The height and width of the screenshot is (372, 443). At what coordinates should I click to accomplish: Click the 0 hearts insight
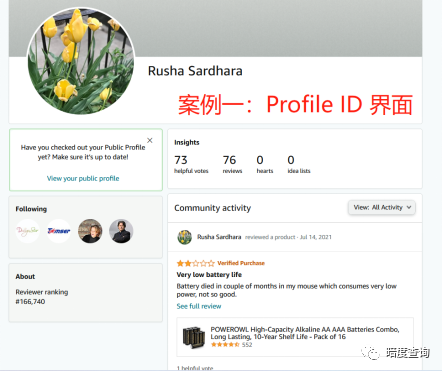(265, 164)
